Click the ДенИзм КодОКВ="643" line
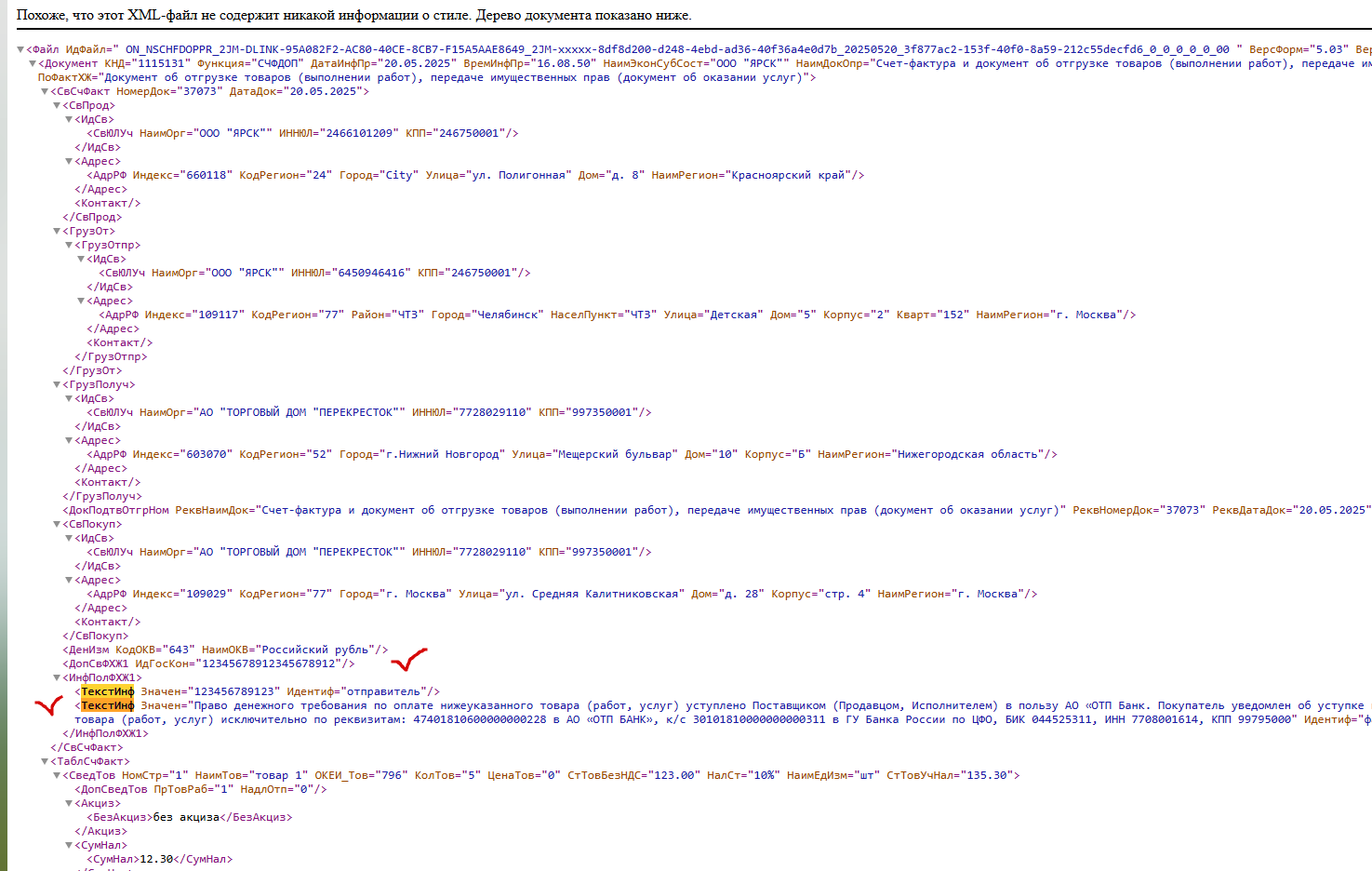The height and width of the screenshot is (871, 1372). tap(225, 650)
